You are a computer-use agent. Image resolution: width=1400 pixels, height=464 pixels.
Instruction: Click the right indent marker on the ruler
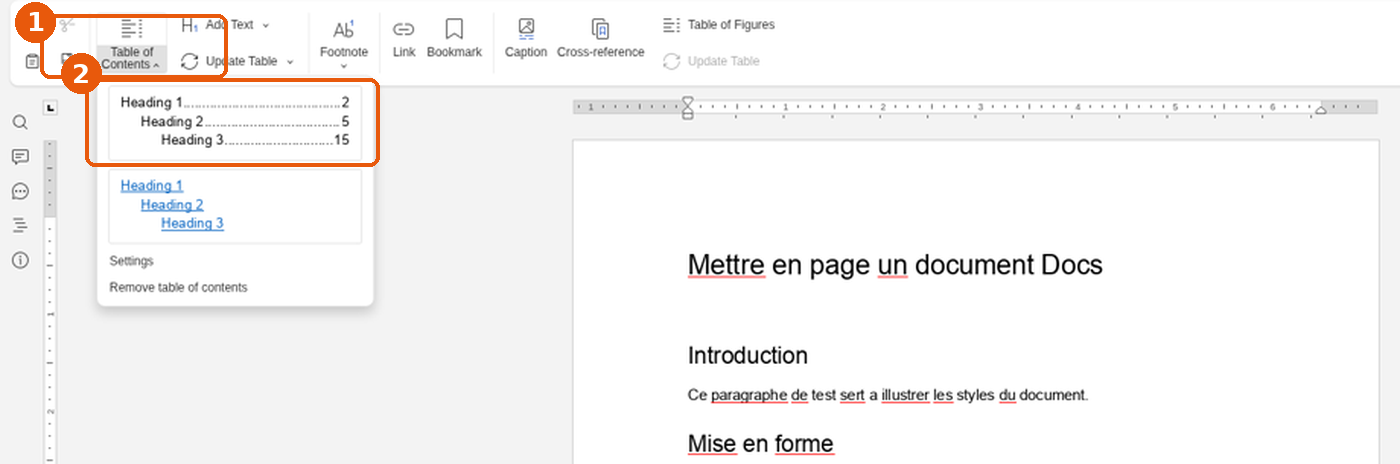(x=1321, y=109)
